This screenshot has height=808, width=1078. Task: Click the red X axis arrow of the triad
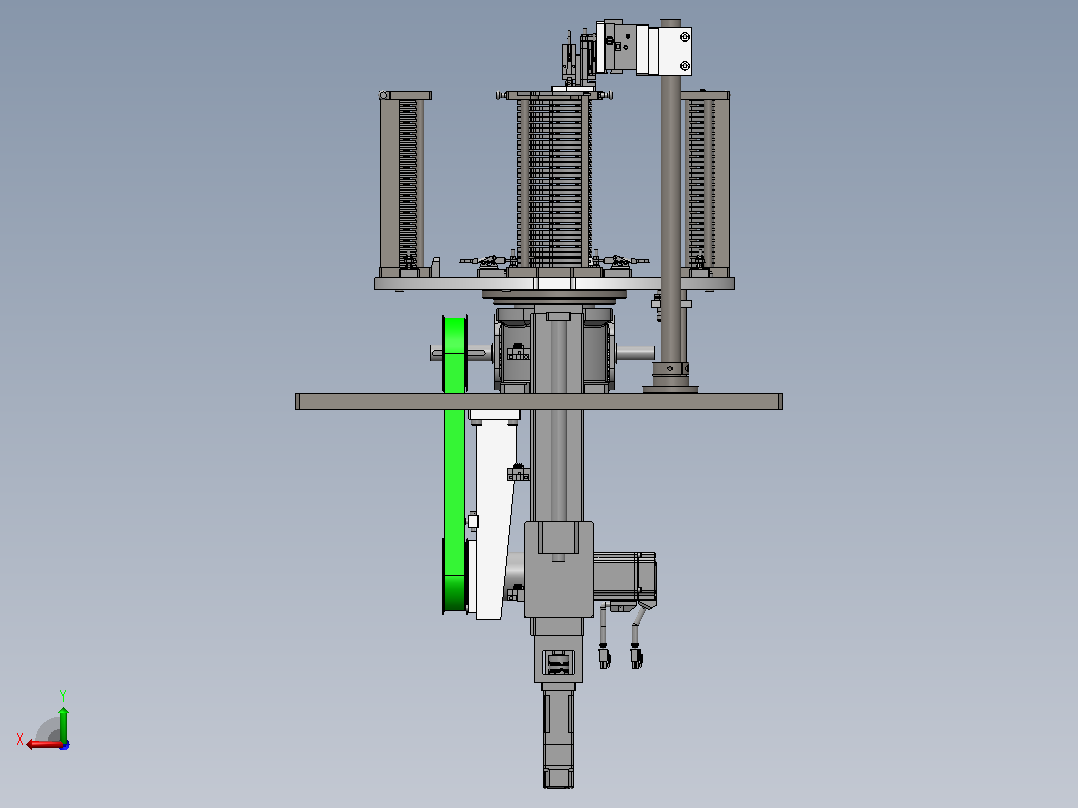[44, 744]
